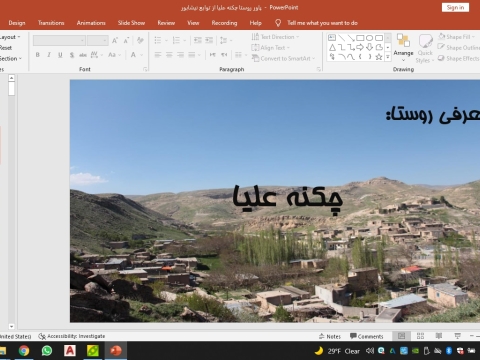Align text to the left
The width and height of the screenshot is (480, 360).
(x=158, y=55)
